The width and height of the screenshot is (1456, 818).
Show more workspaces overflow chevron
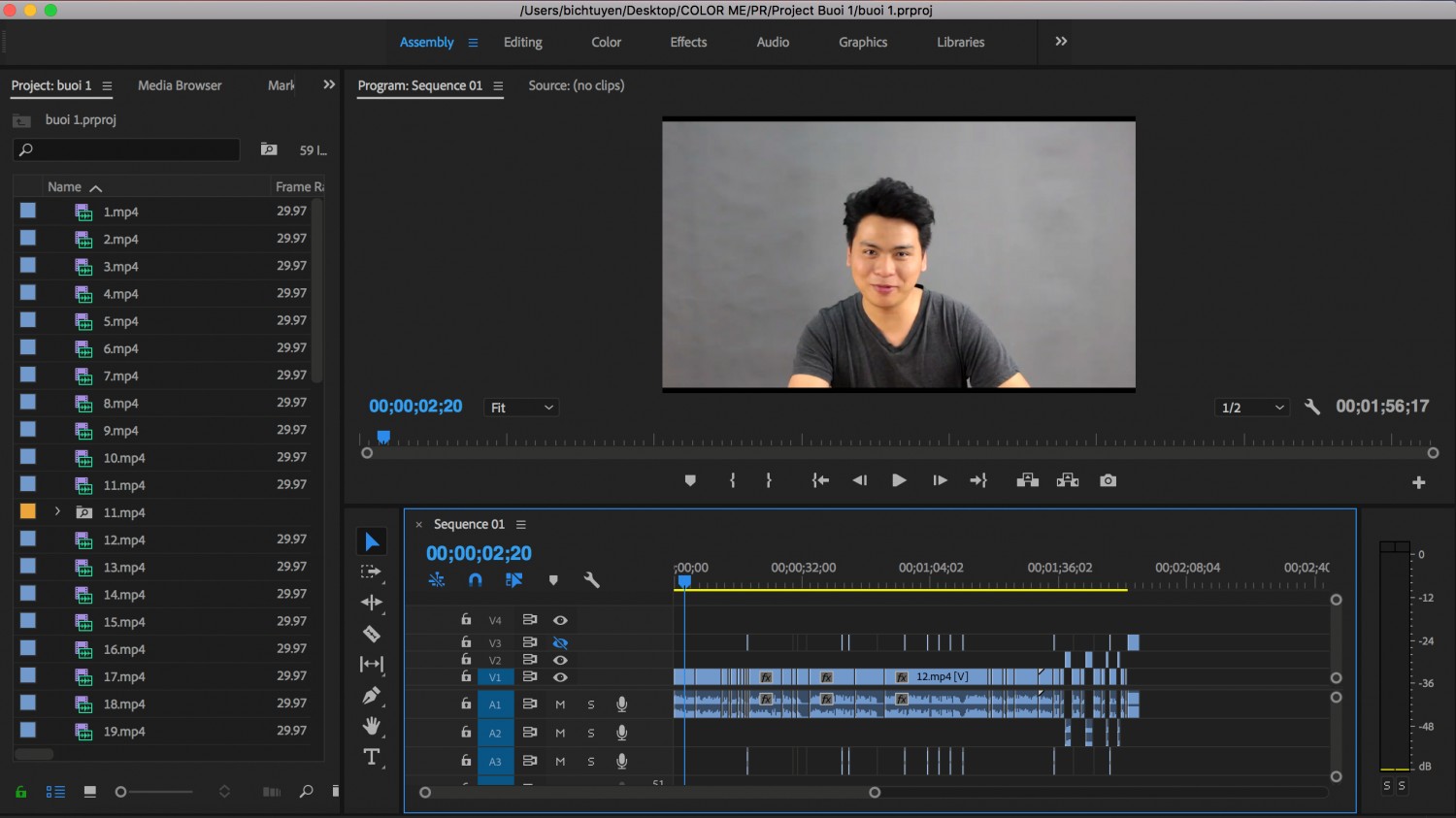coord(1061,42)
